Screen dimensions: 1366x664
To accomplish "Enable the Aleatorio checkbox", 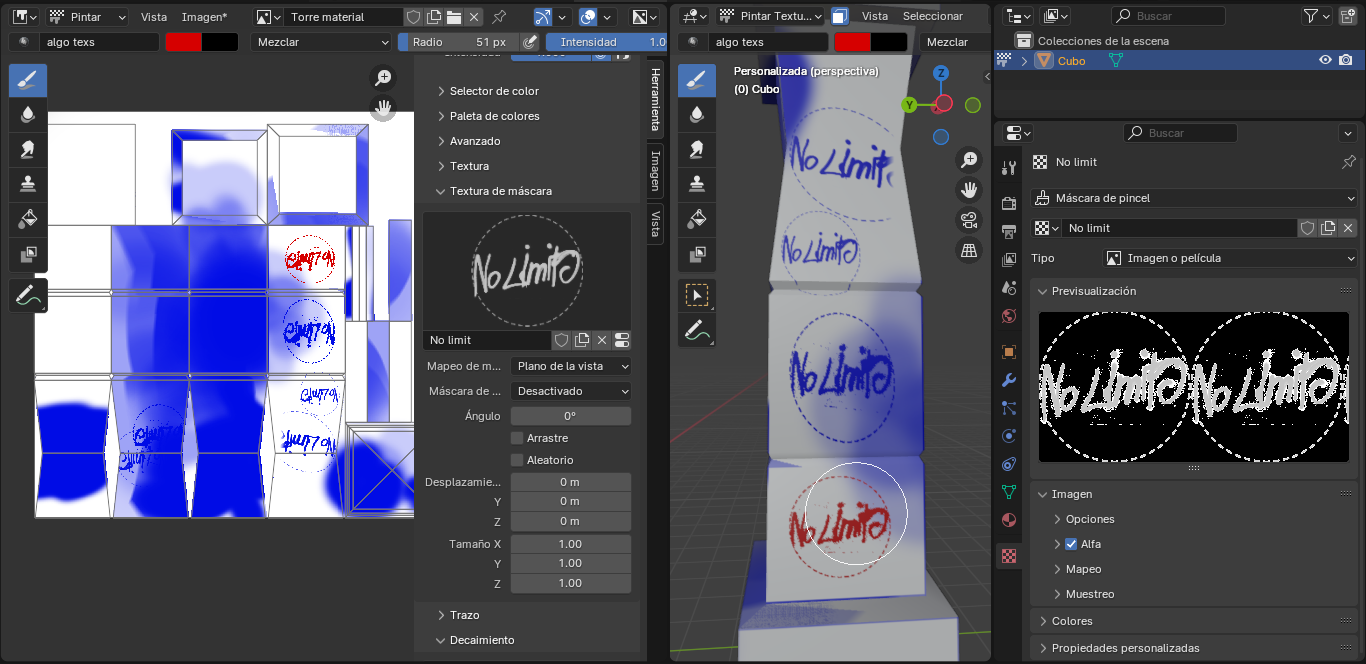I will point(517,460).
